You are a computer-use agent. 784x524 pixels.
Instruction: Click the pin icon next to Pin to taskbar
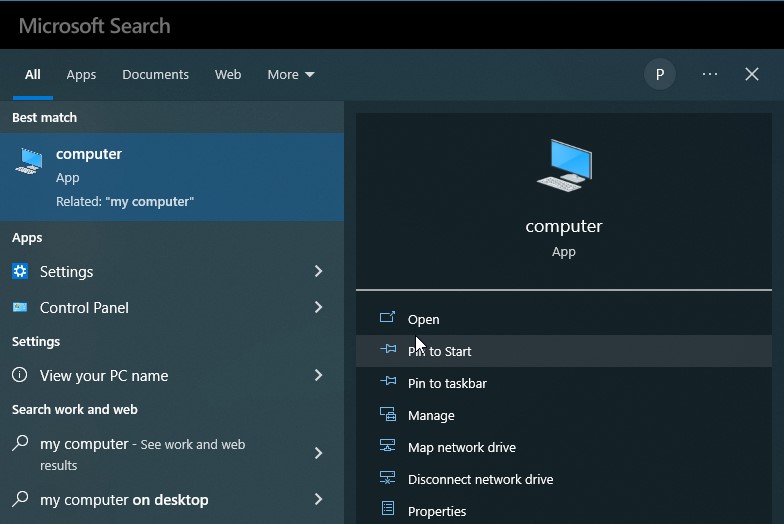[x=388, y=382]
